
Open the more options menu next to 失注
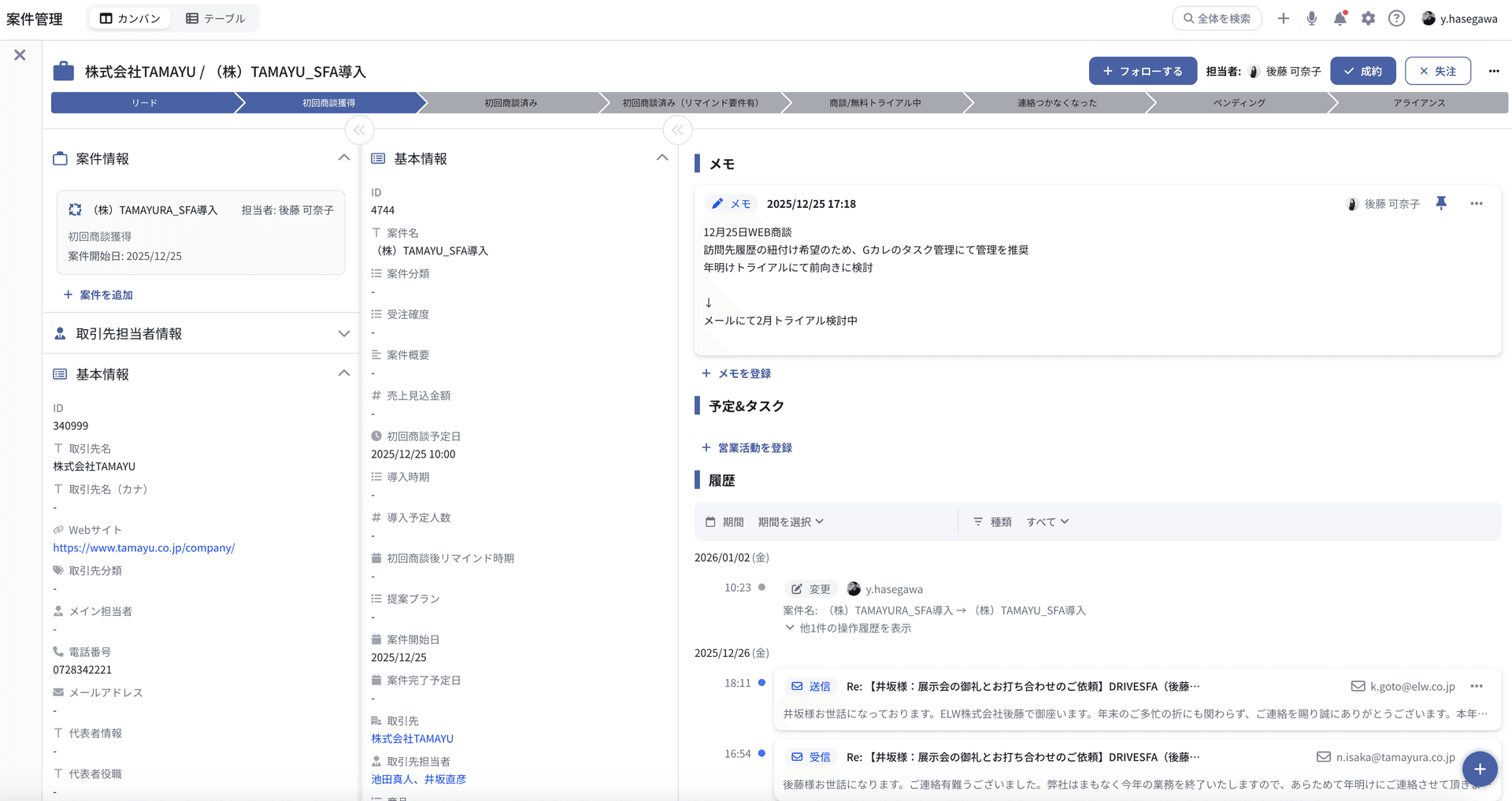coord(1494,71)
